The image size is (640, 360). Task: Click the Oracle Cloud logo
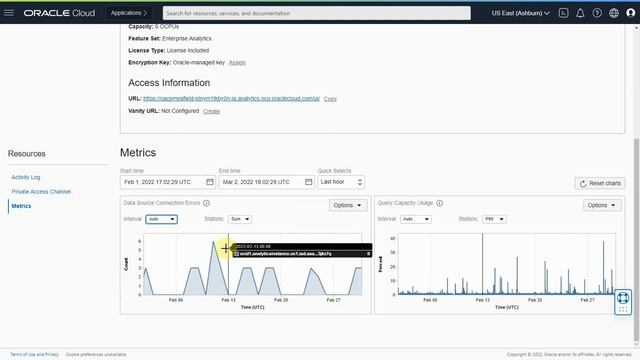click(x=59, y=13)
